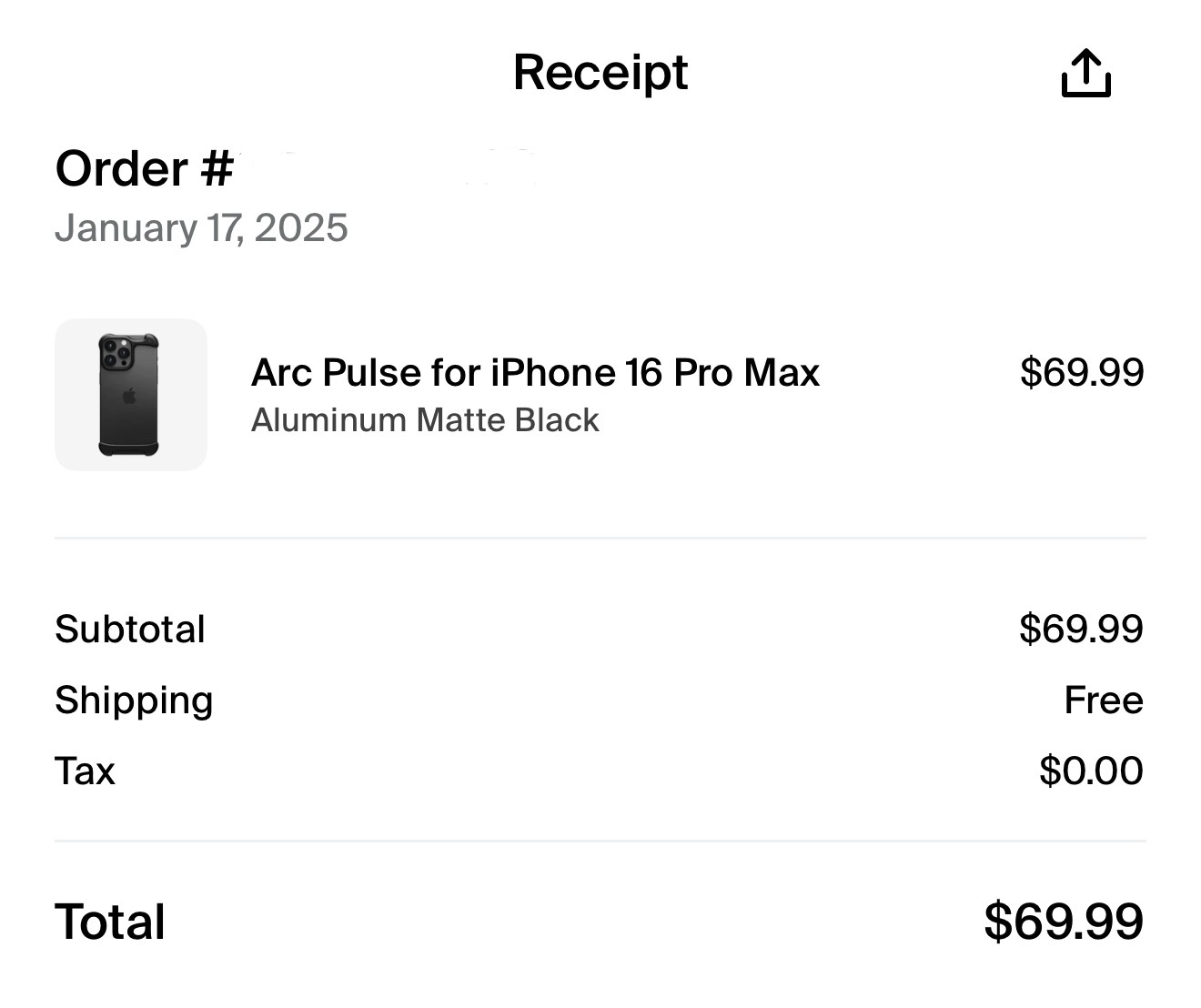
Task: Click the divider line above Subtotal
Action: [600, 538]
